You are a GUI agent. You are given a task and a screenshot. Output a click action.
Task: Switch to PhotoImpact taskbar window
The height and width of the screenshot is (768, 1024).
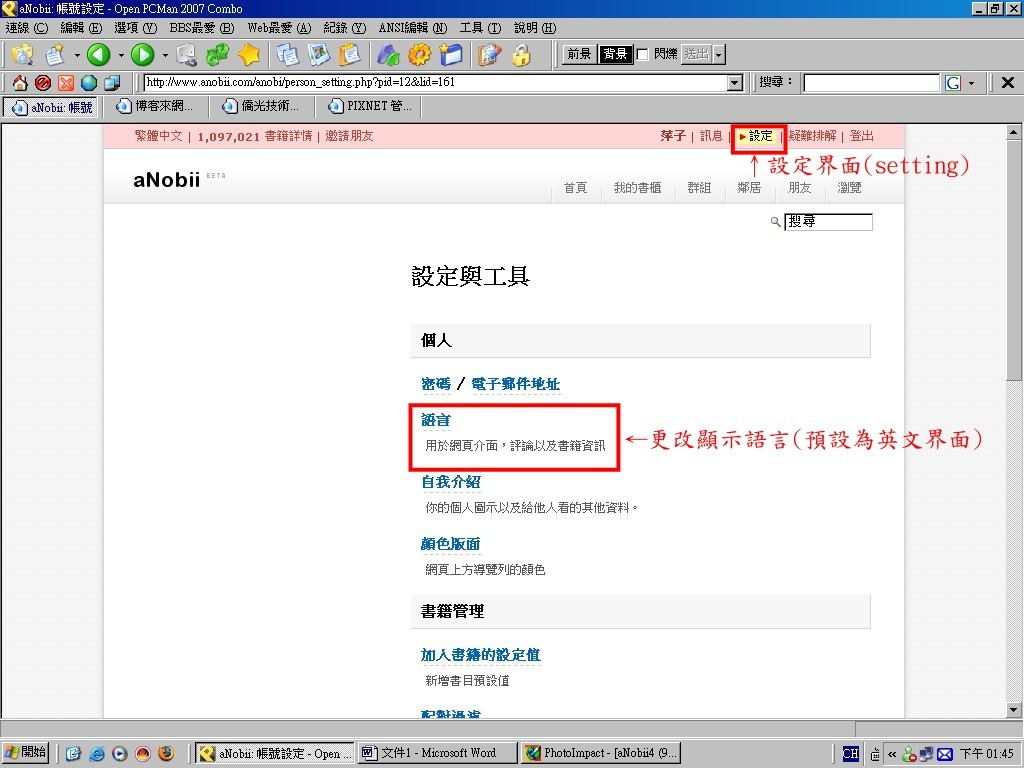pos(601,753)
